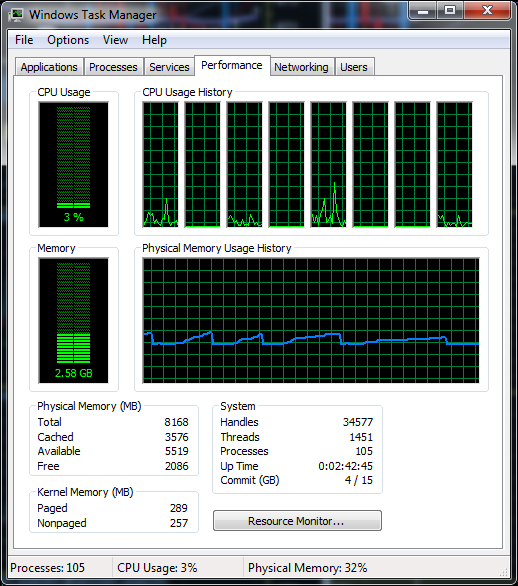This screenshot has width=518, height=586.
Task: Click the CPU Usage 3 % gauge
Action: point(73,164)
